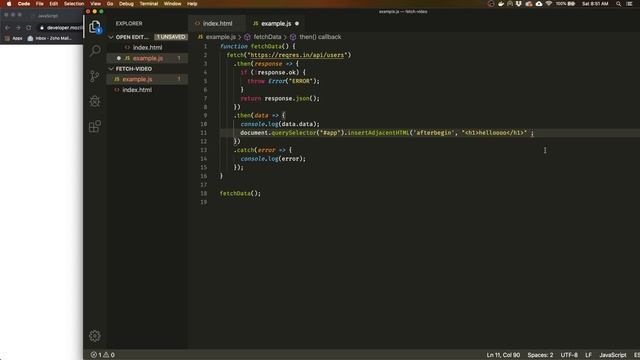This screenshot has height=360, width=640.
Task: Click the Ln 11, Col 90 status item
Action: (503, 355)
